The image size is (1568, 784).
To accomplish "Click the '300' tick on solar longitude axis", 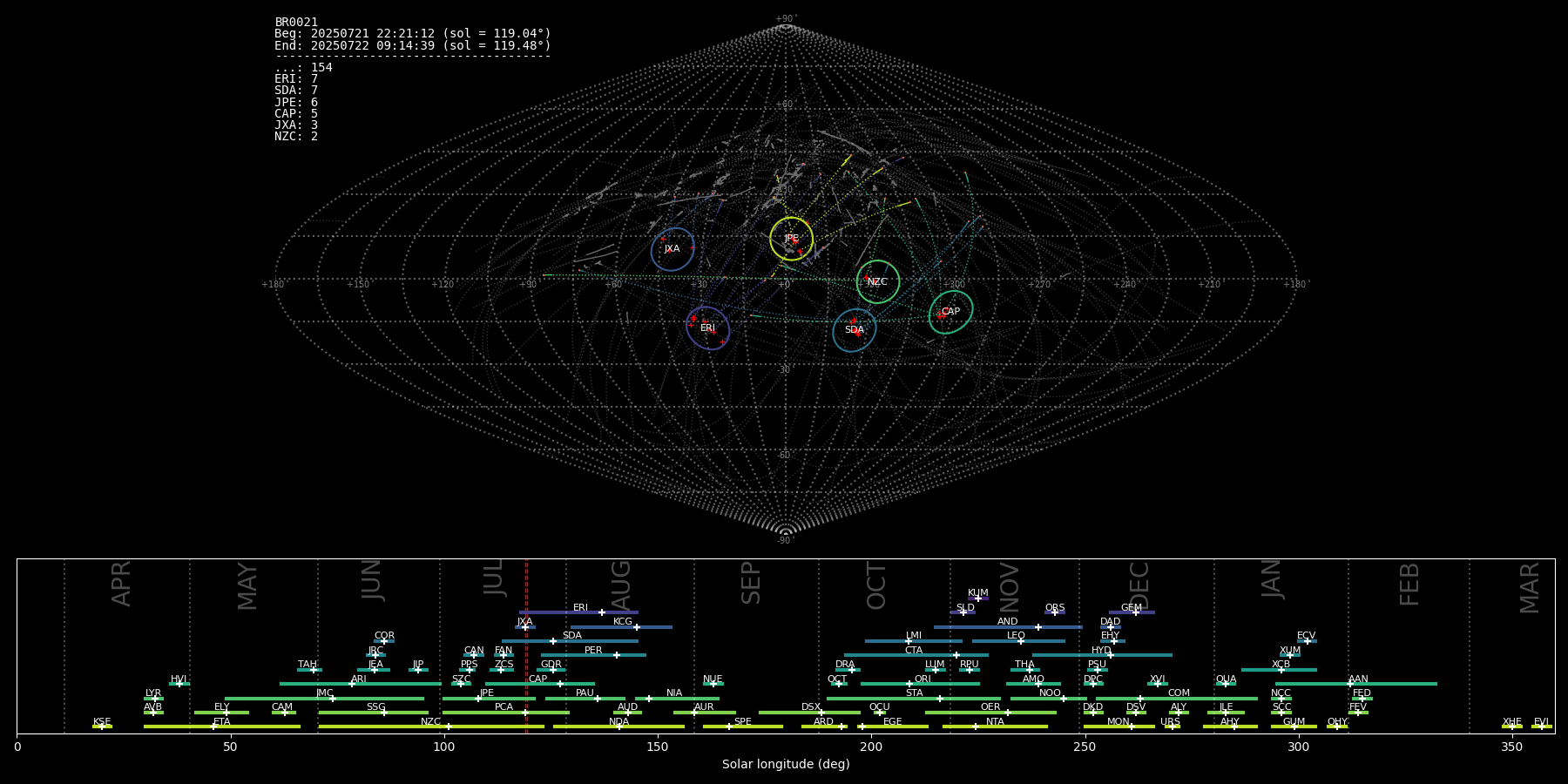I will pyautogui.click(x=1298, y=747).
